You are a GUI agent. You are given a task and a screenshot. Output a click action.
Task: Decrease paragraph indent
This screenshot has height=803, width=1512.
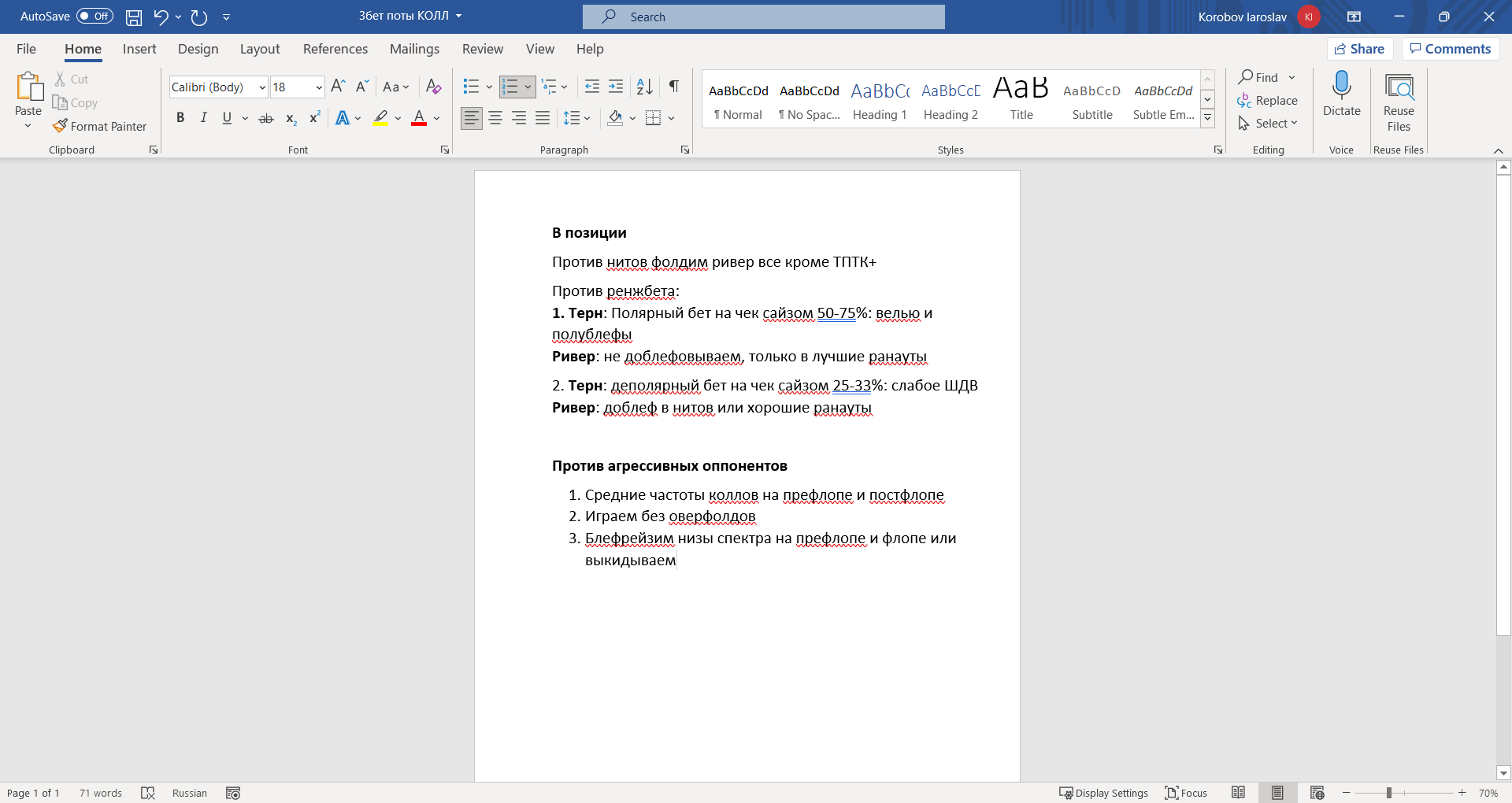click(x=592, y=87)
